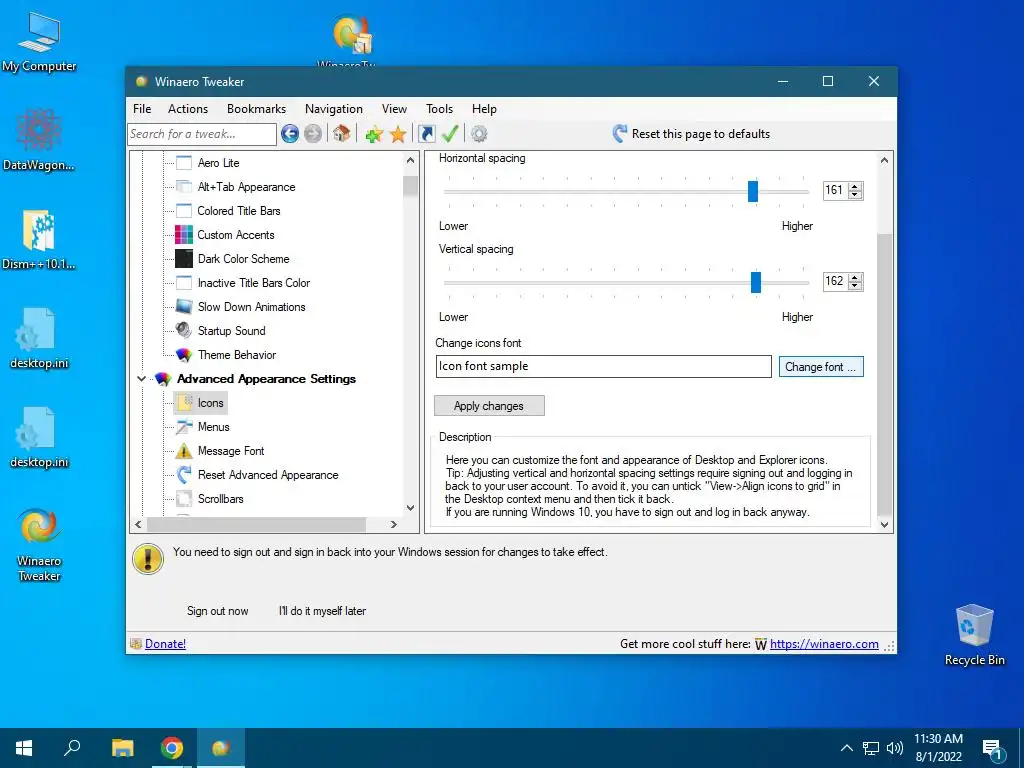
Task: Click the tree panel scroll up arrow
Action: pos(410,160)
